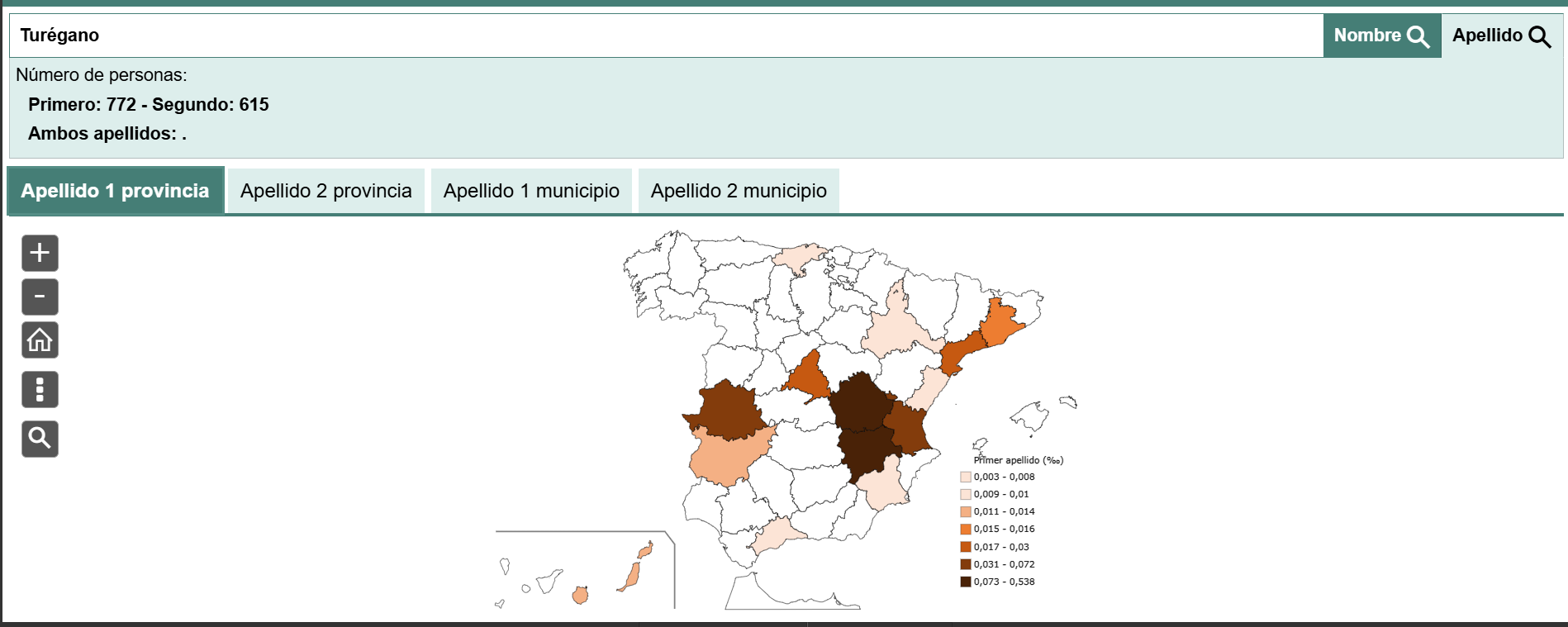The height and width of the screenshot is (627, 1568).
Task: Click the map search magnifier icon
Action: pos(40,439)
